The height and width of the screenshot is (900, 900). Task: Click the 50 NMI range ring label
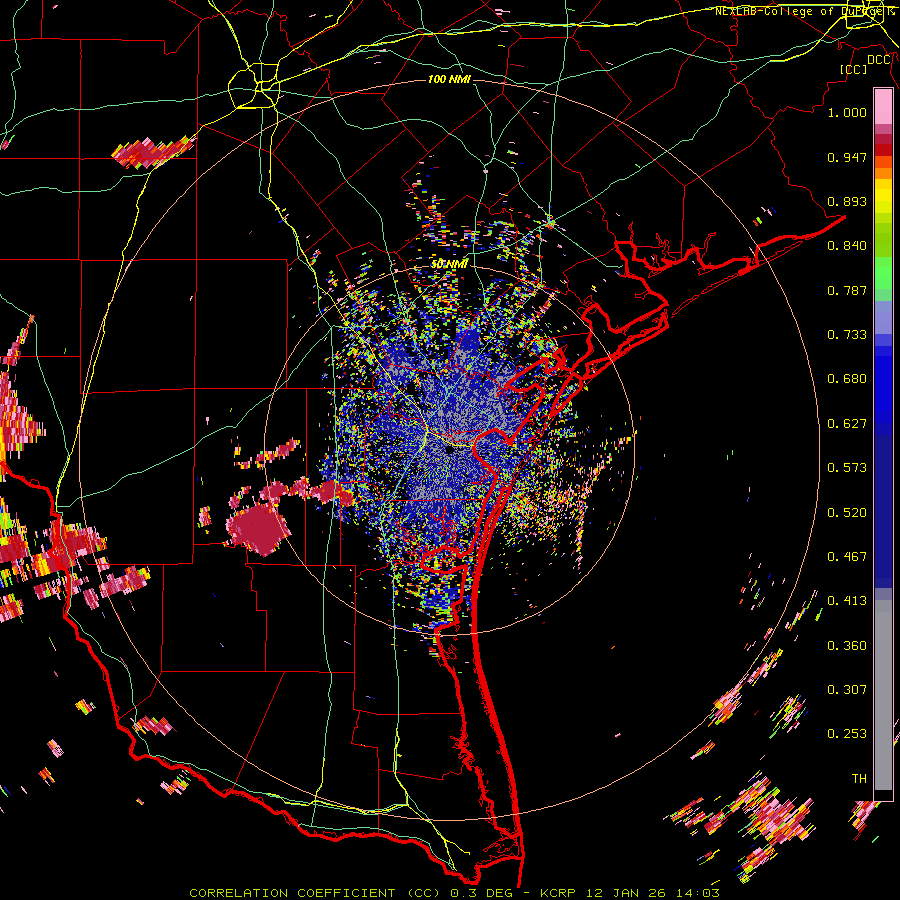coord(449,264)
